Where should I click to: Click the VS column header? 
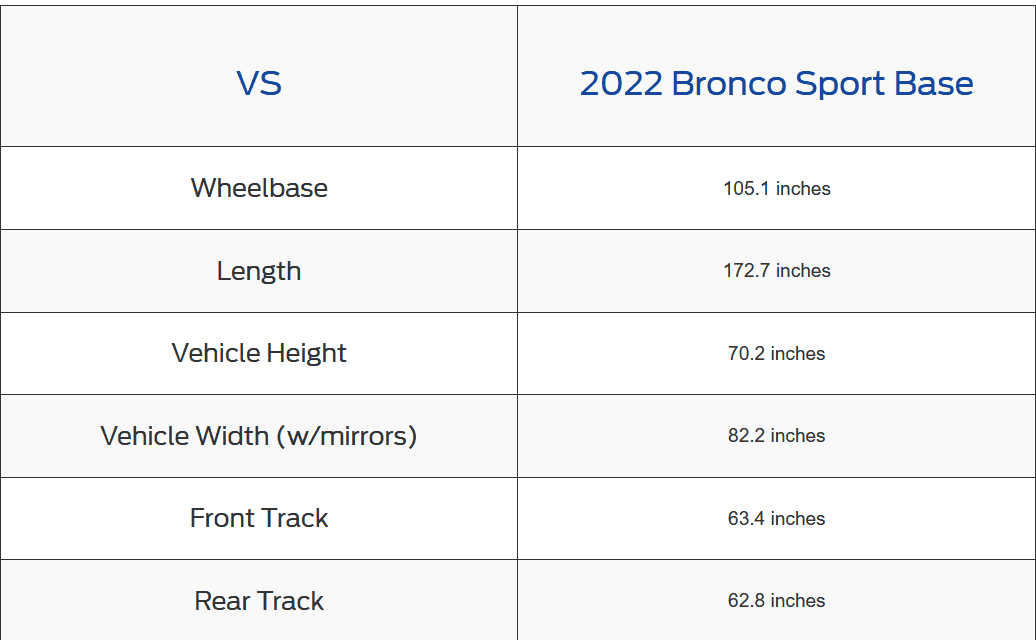click(259, 83)
